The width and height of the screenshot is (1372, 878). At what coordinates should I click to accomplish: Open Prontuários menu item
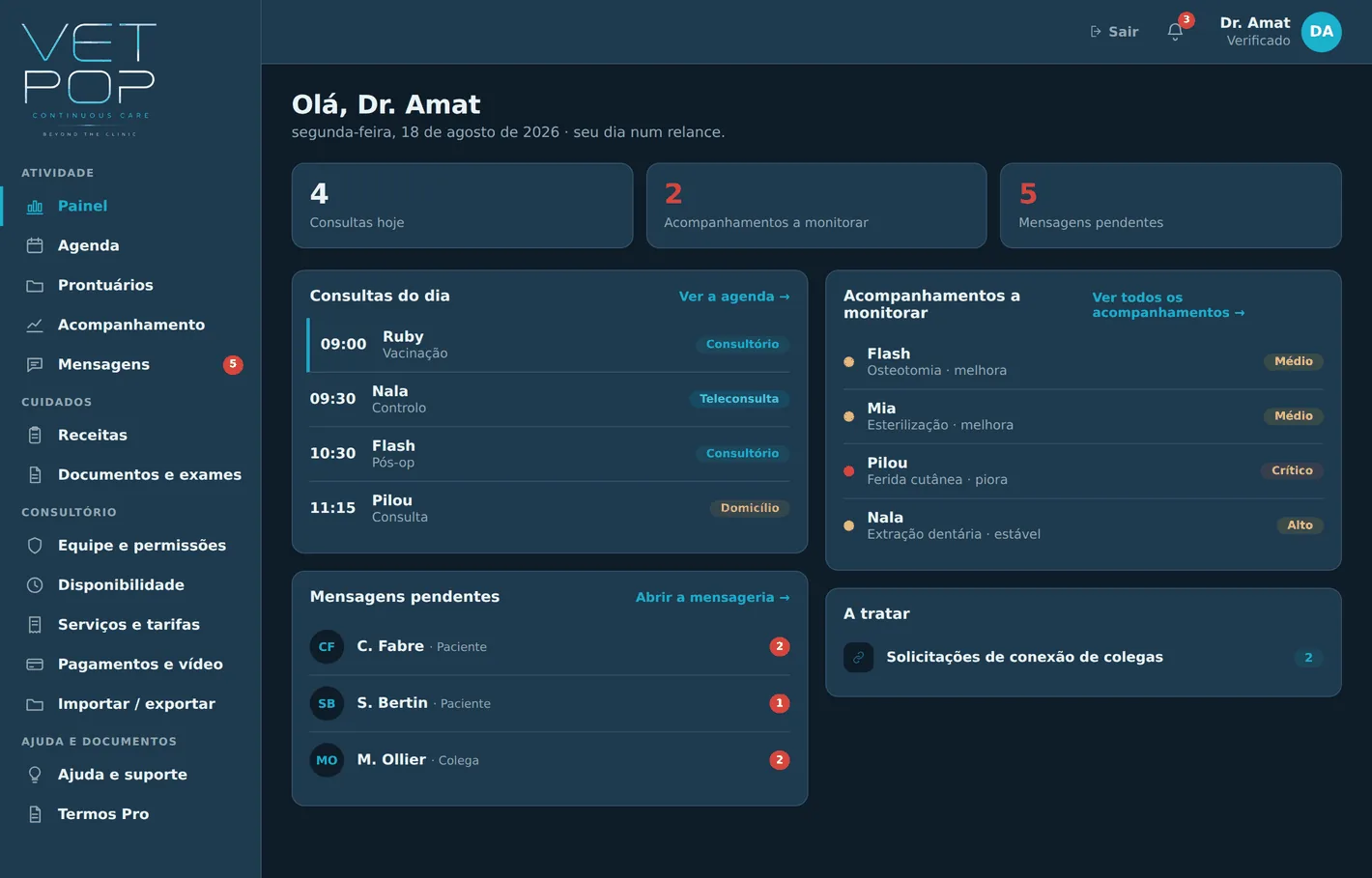[x=130, y=285]
